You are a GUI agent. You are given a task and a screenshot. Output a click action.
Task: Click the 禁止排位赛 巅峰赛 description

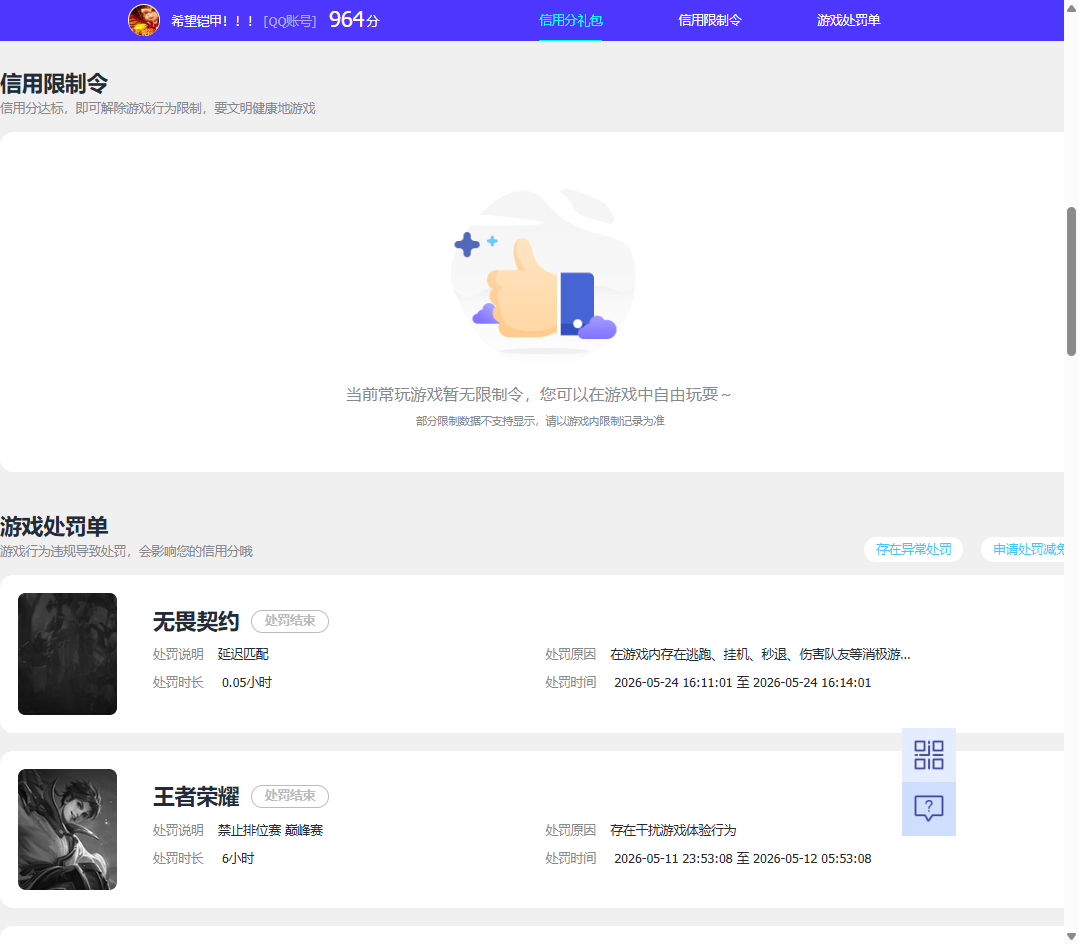(270, 830)
